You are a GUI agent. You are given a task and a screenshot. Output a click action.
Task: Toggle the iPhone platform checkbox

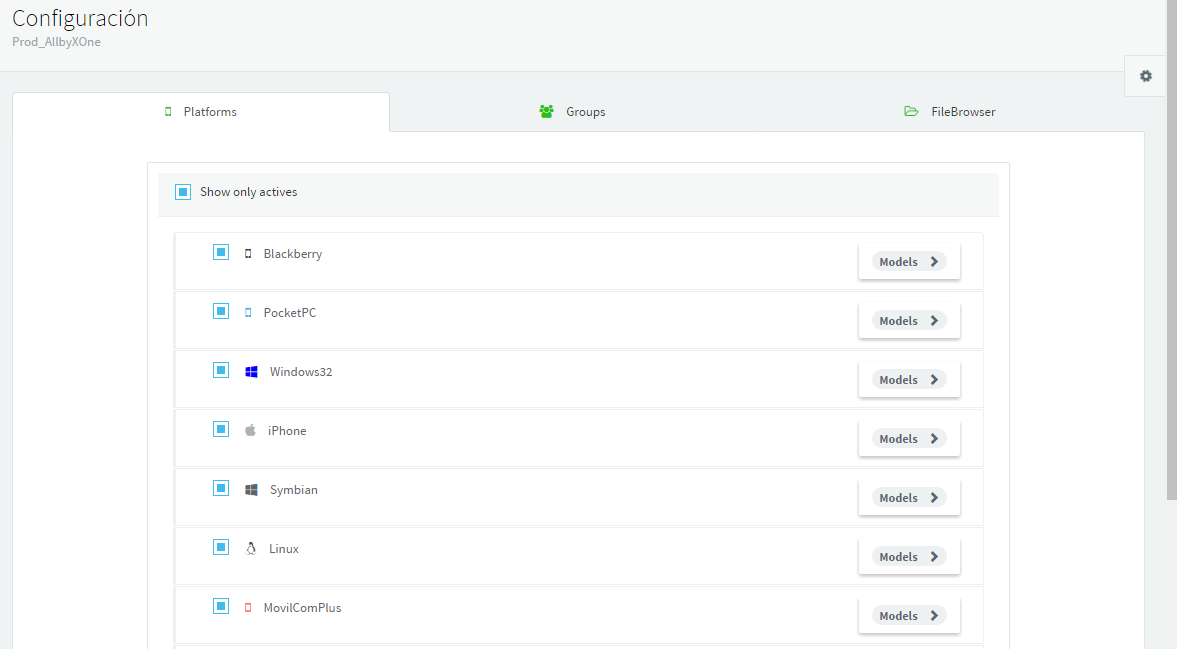click(x=221, y=429)
